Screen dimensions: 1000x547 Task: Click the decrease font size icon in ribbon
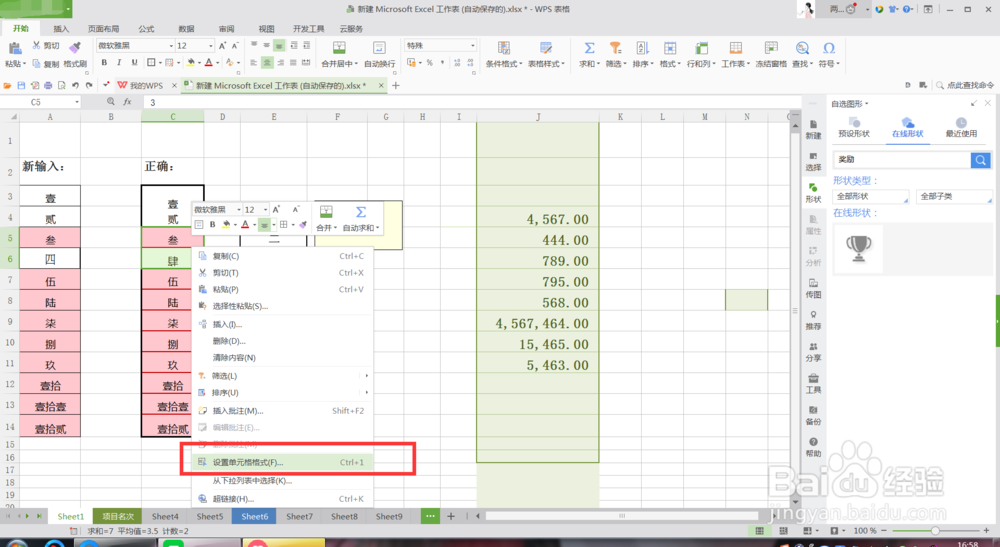[x=235, y=46]
